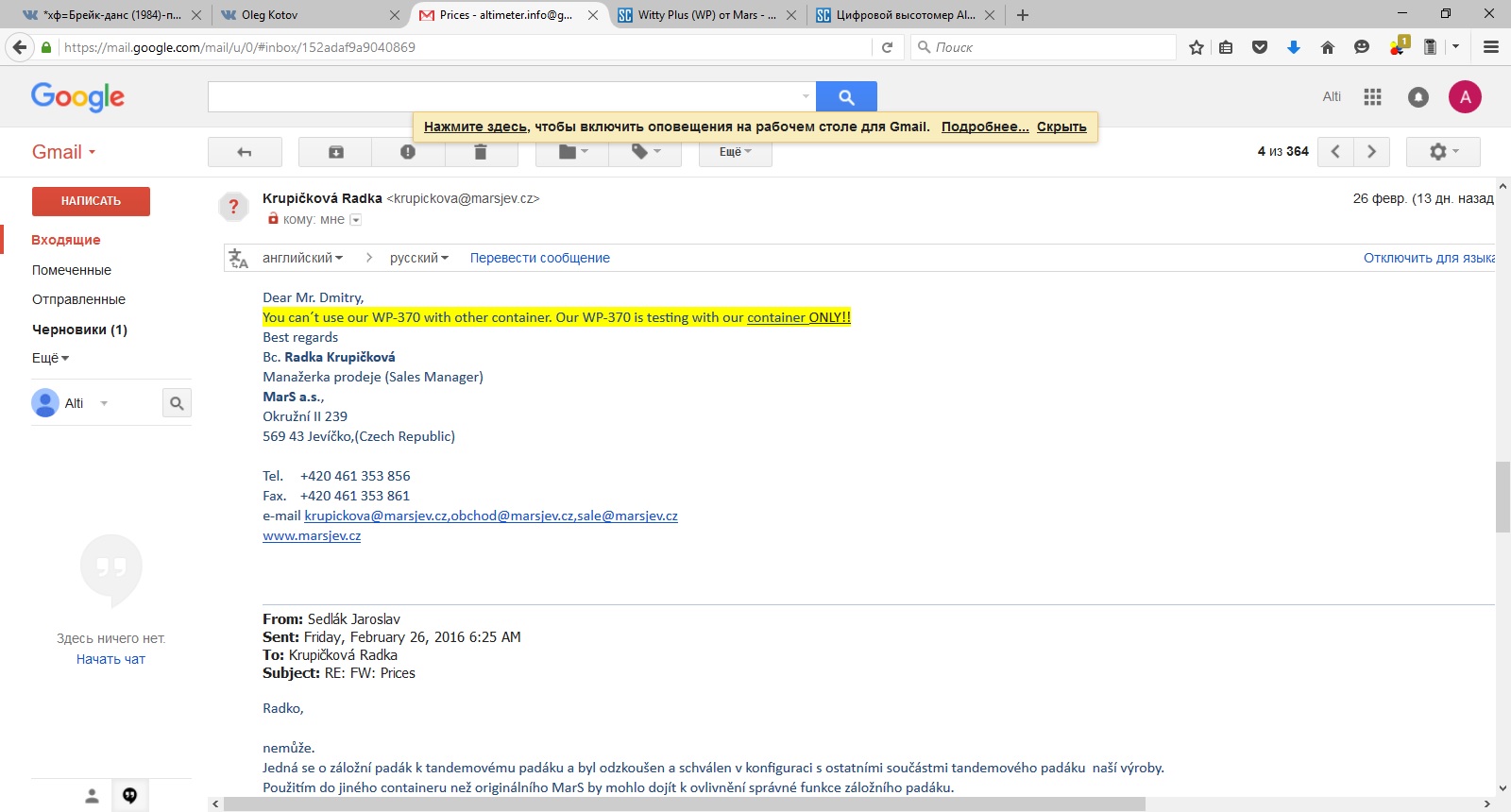1511x812 pixels.
Task: Click 'Отключить для языка' link
Action: tap(1429, 258)
